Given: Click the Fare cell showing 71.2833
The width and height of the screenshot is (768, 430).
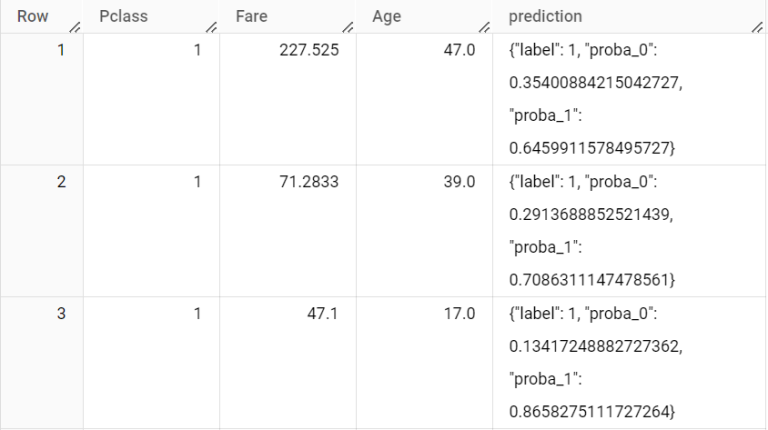Looking at the screenshot, I should click(x=308, y=181).
